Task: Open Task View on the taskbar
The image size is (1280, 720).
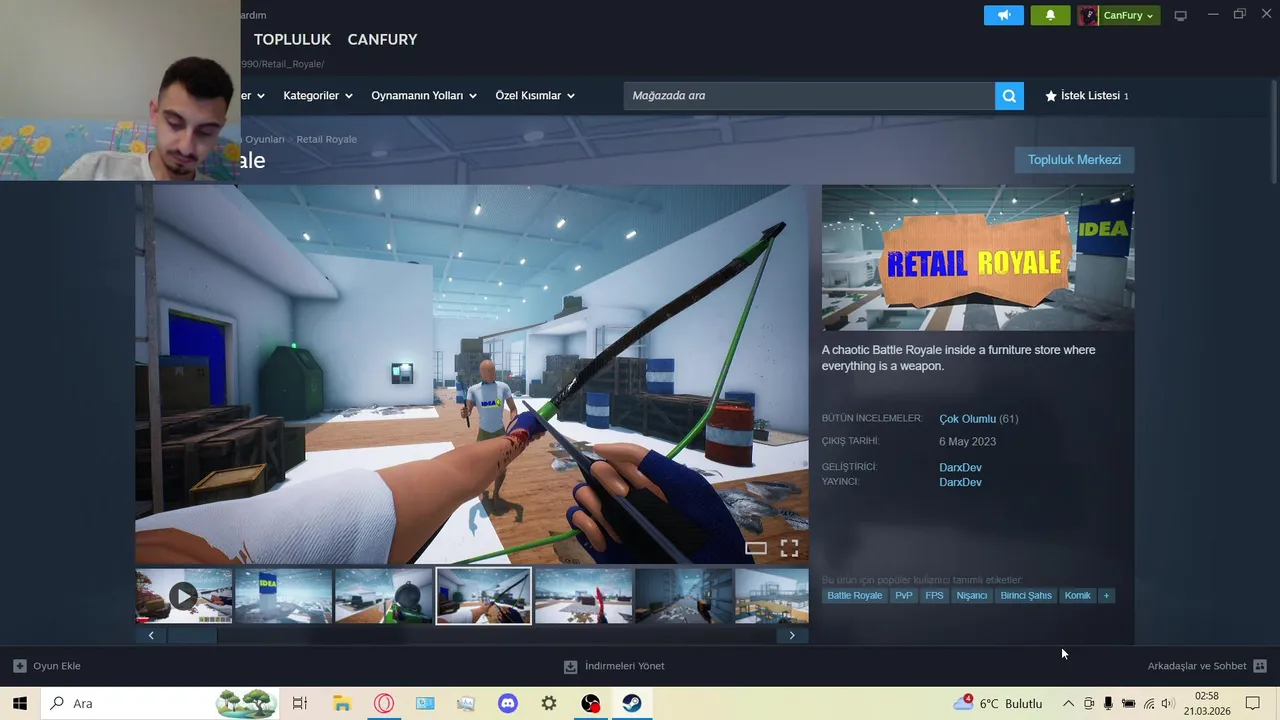Action: point(300,703)
